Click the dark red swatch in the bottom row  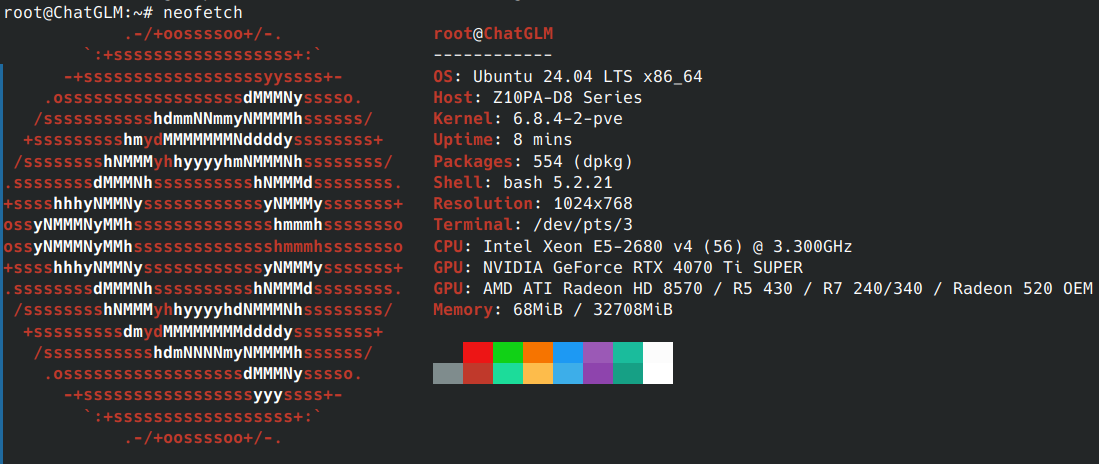[478, 373]
